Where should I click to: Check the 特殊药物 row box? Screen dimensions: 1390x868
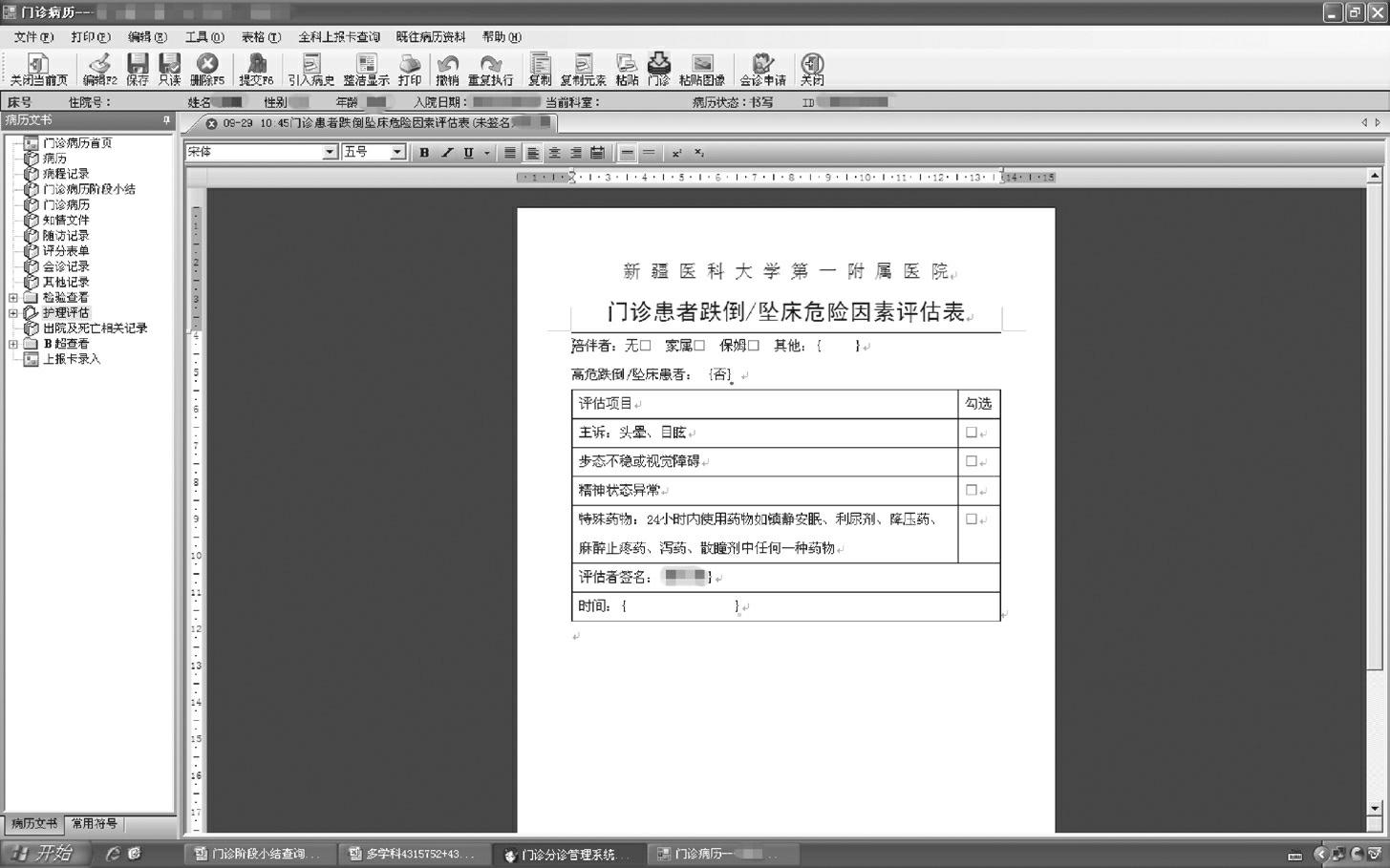972,519
